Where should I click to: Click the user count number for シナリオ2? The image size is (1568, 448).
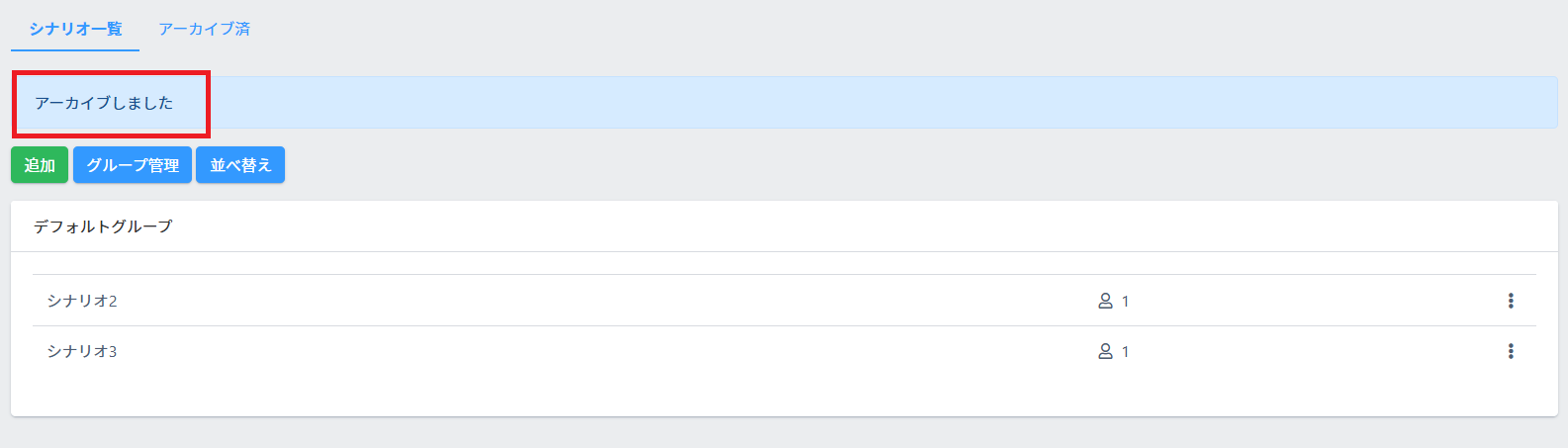pos(1125,302)
